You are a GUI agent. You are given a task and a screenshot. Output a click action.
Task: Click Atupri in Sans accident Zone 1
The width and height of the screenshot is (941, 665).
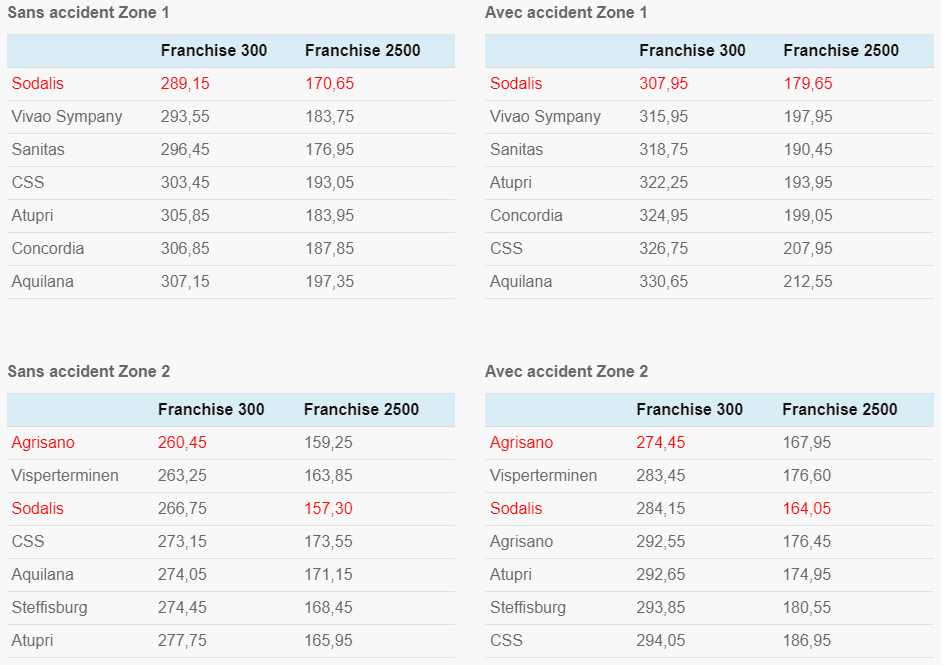point(32,215)
